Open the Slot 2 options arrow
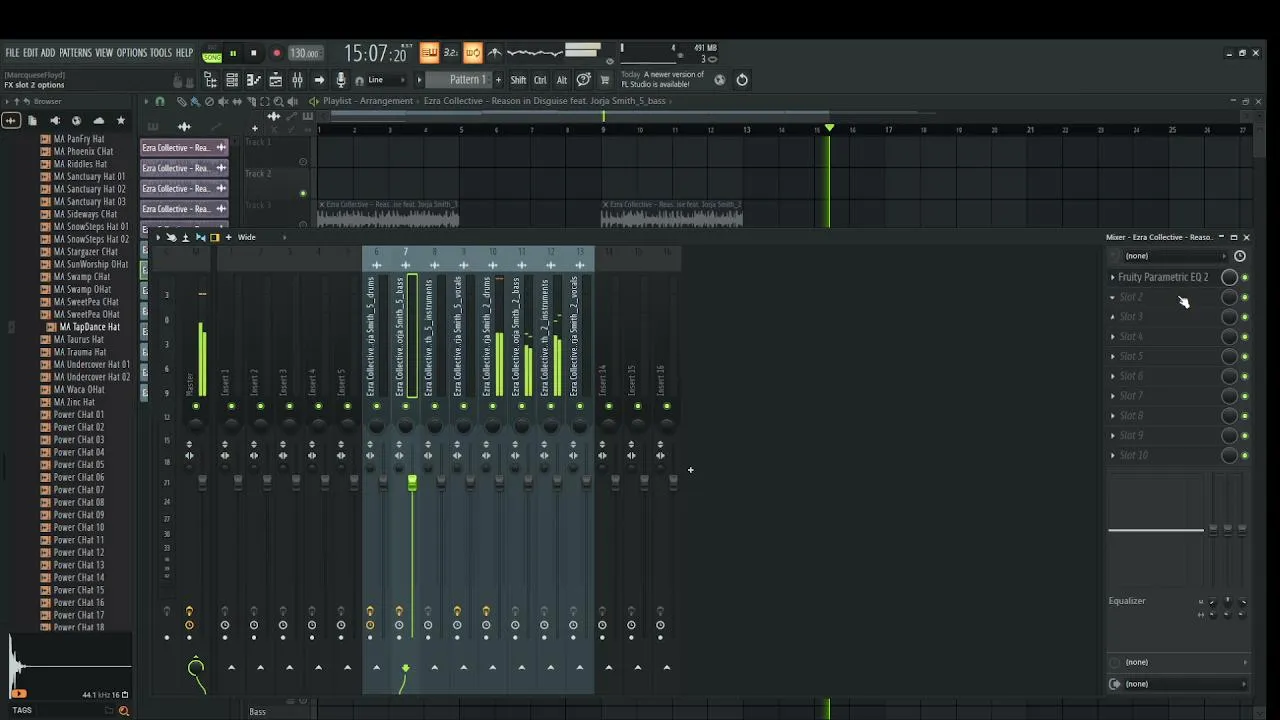1280x720 pixels. pos(1113,297)
